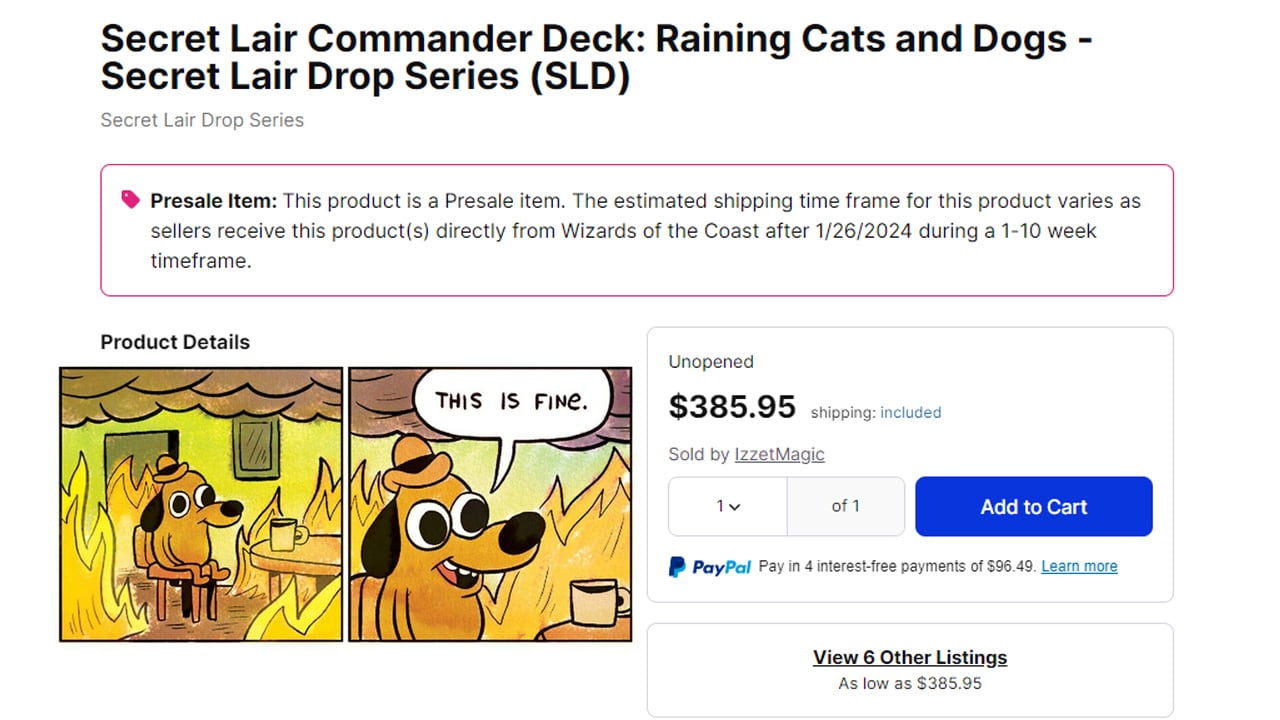Screen dimensions: 1280x720
Task: Click the As low as $385.95 text
Action: [x=909, y=683]
